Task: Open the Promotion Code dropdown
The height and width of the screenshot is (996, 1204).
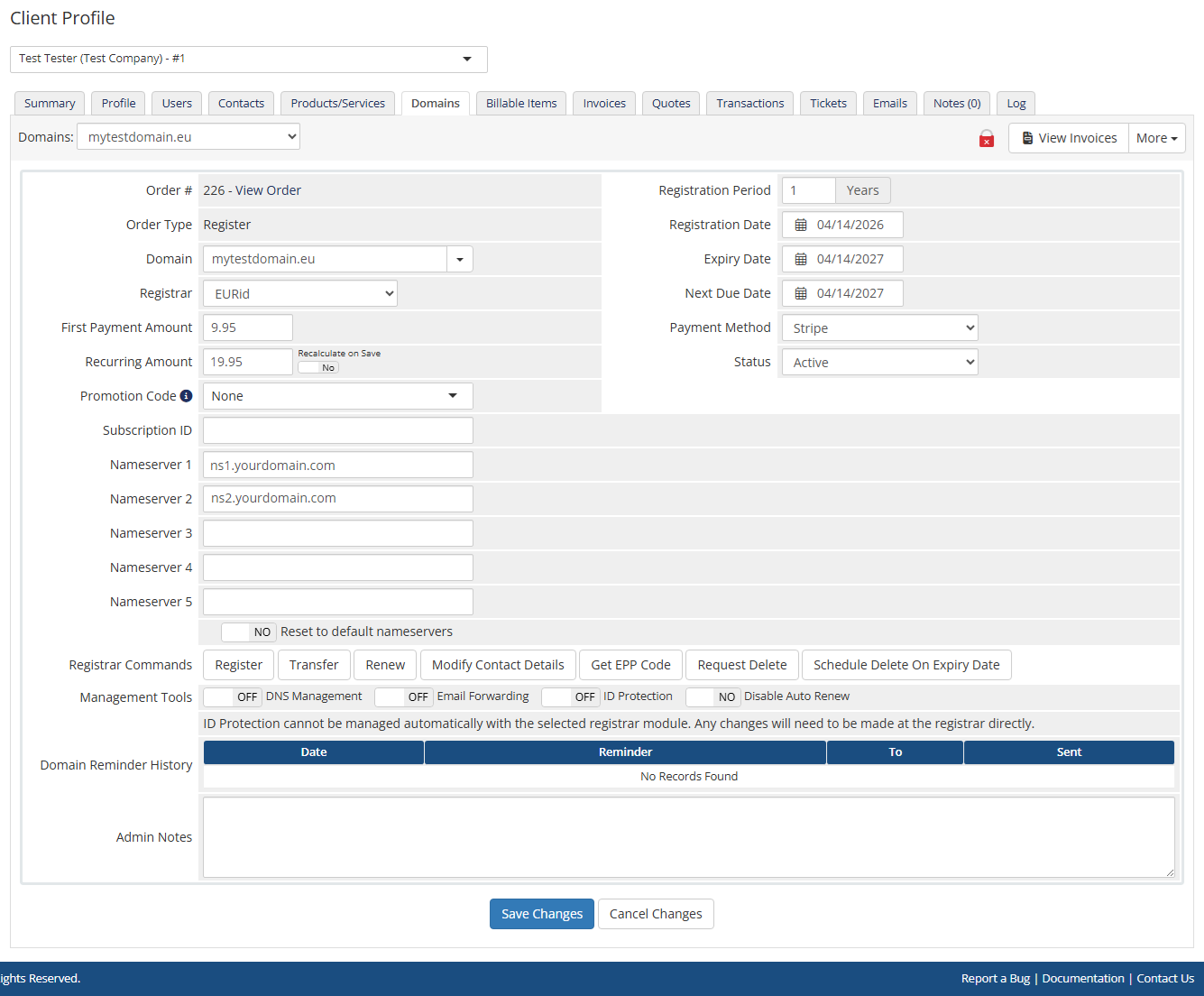Action: 338,396
